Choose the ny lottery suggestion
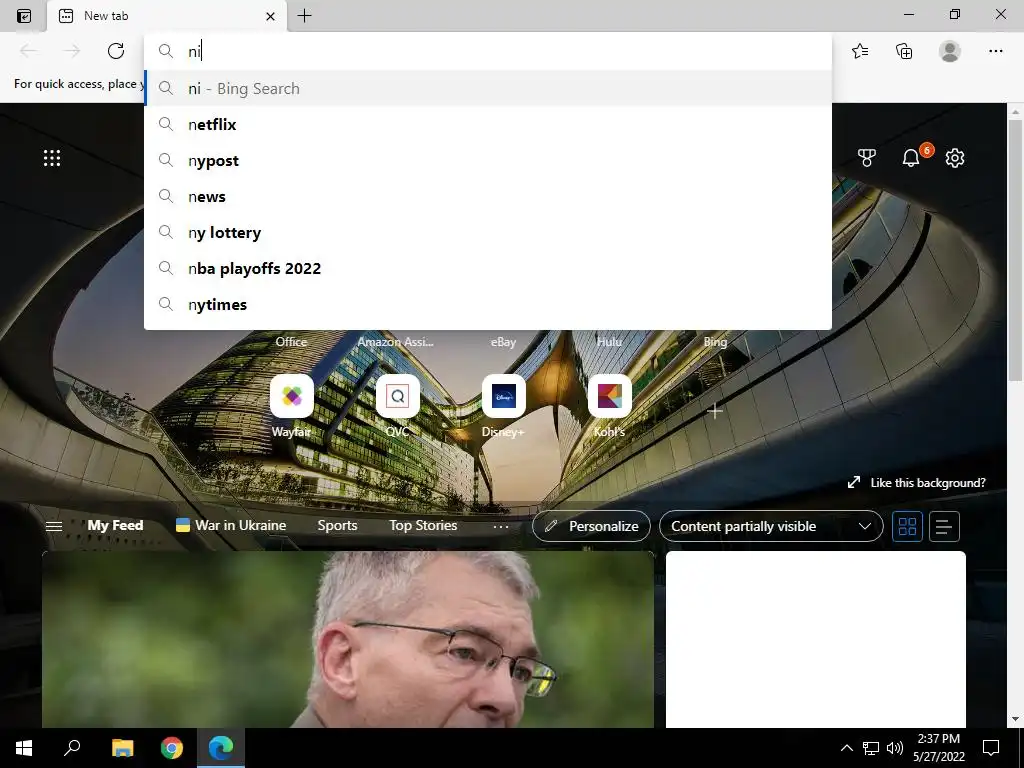 coord(488,232)
